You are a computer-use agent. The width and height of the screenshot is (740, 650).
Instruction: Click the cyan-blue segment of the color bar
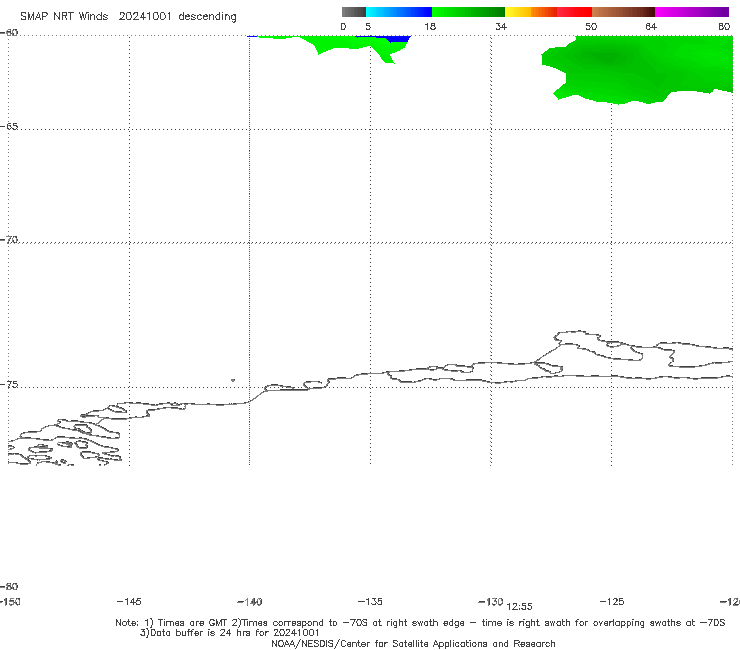pos(399,12)
